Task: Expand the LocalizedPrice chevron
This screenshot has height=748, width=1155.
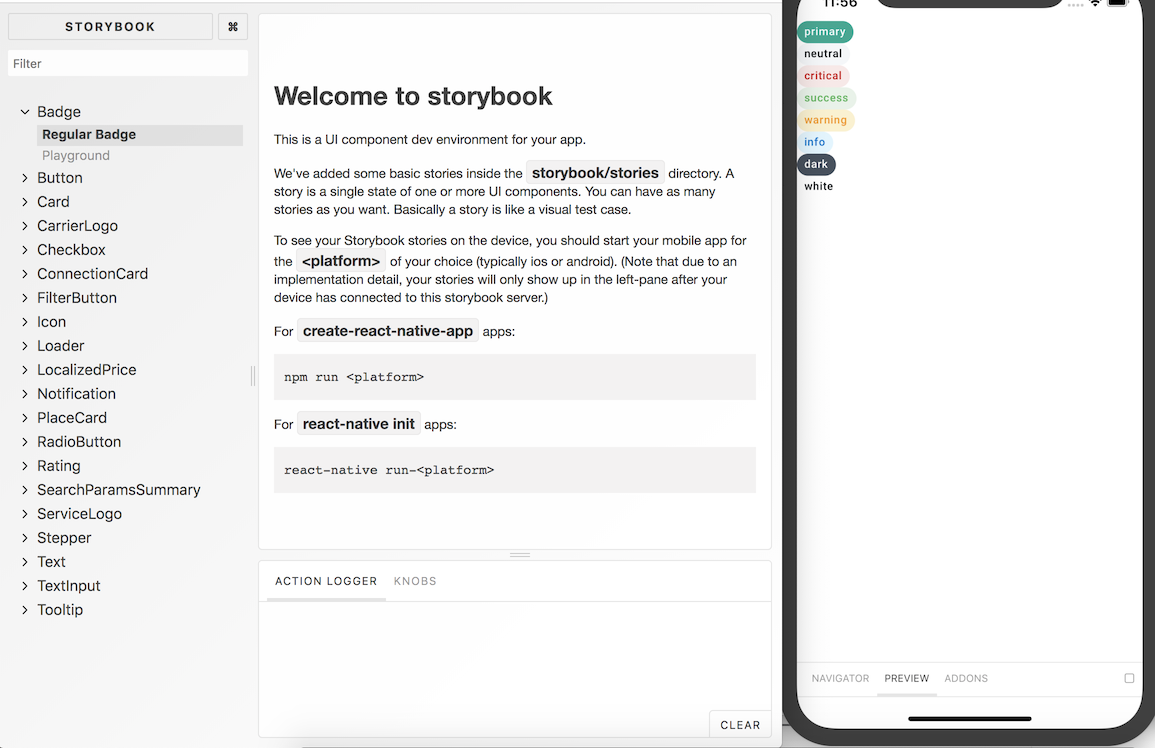Action: tap(25, 370)
